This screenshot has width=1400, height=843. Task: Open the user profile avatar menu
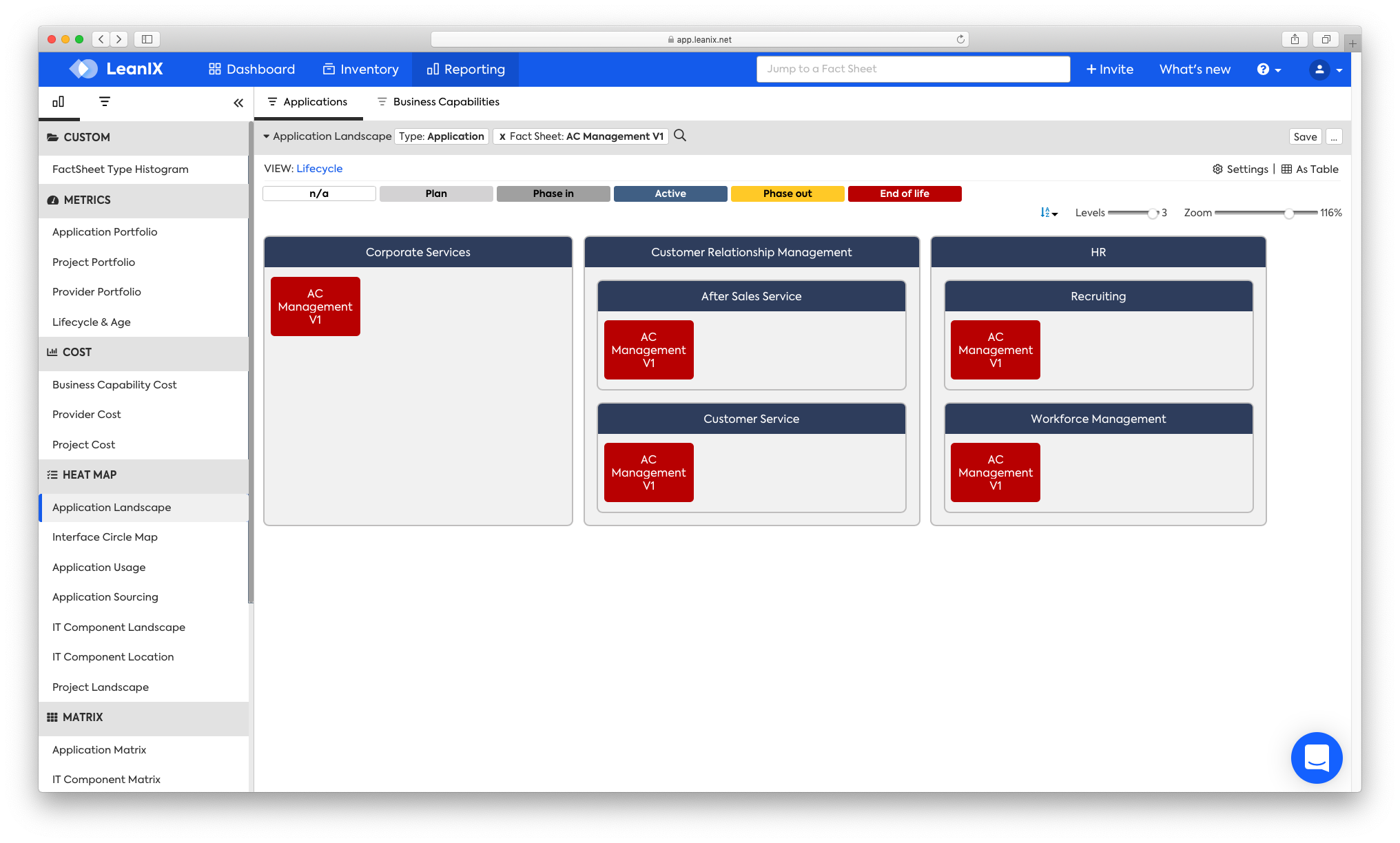click(x=1319, y=70)
